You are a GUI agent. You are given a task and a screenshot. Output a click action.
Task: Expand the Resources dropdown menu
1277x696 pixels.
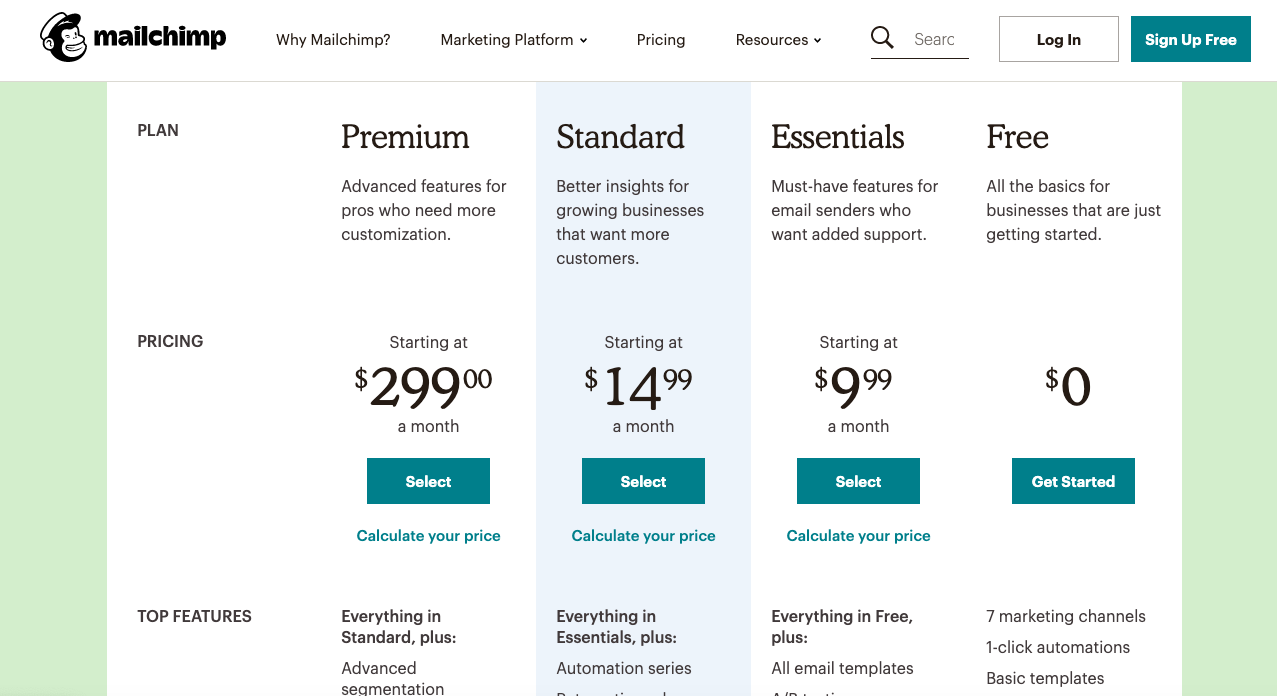[x=778, y=40]
